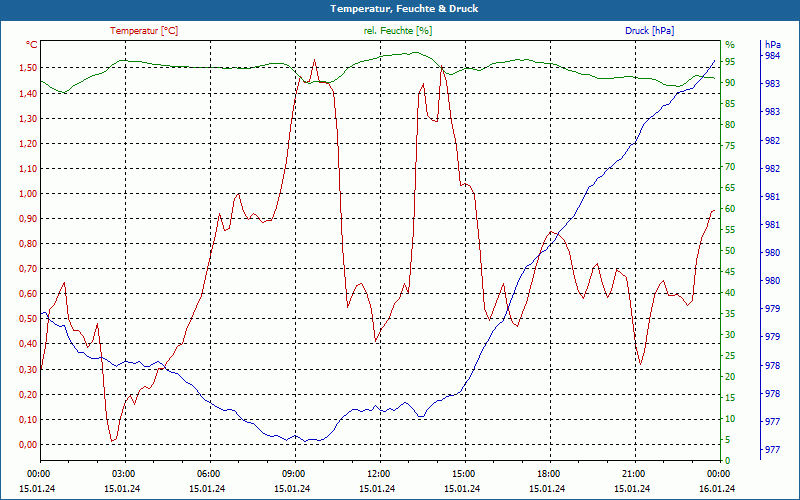Click the 65 humidity axis value
Image resolution: width=800 pixels, height=500 pixels.
[730, 188]
